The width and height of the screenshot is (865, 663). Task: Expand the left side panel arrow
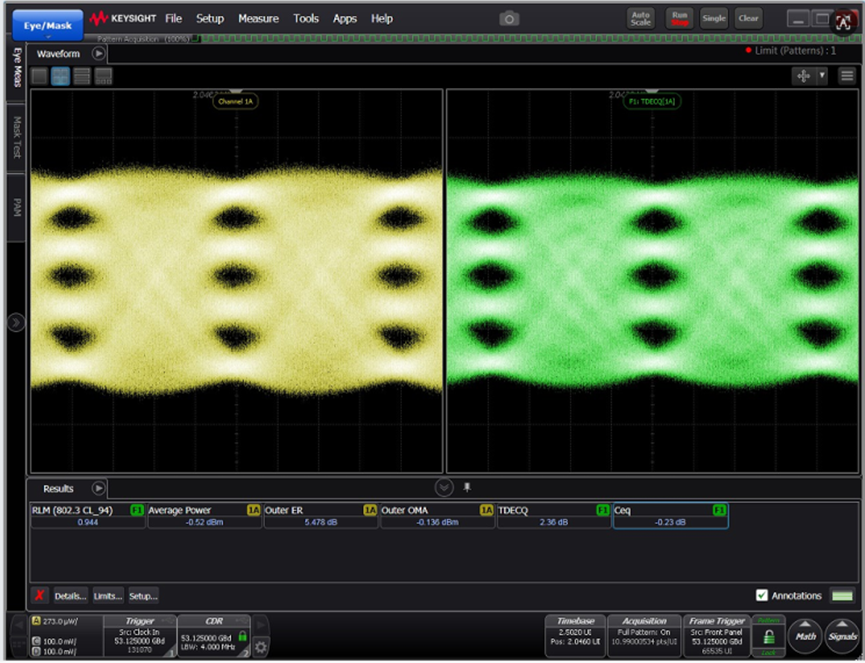15,322
